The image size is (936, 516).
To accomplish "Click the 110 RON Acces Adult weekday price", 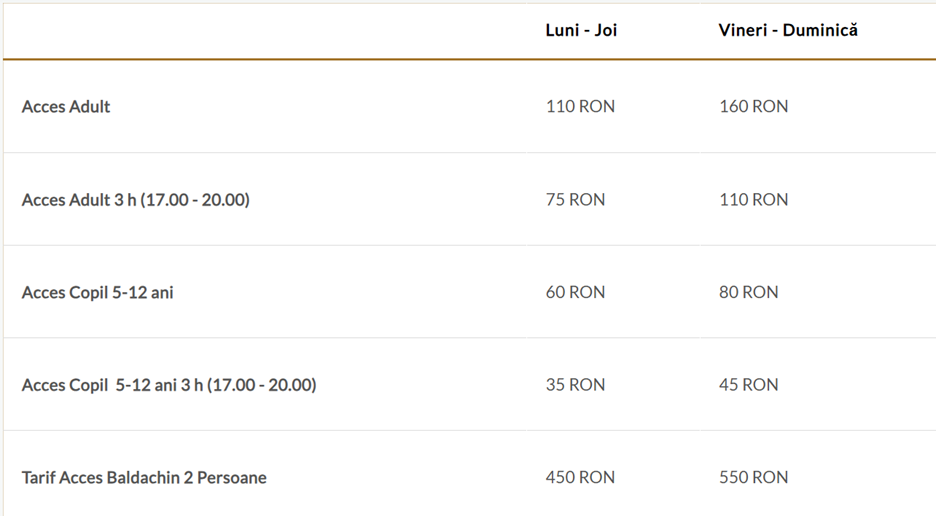I will pyautogui.click(x=580, y=106).
